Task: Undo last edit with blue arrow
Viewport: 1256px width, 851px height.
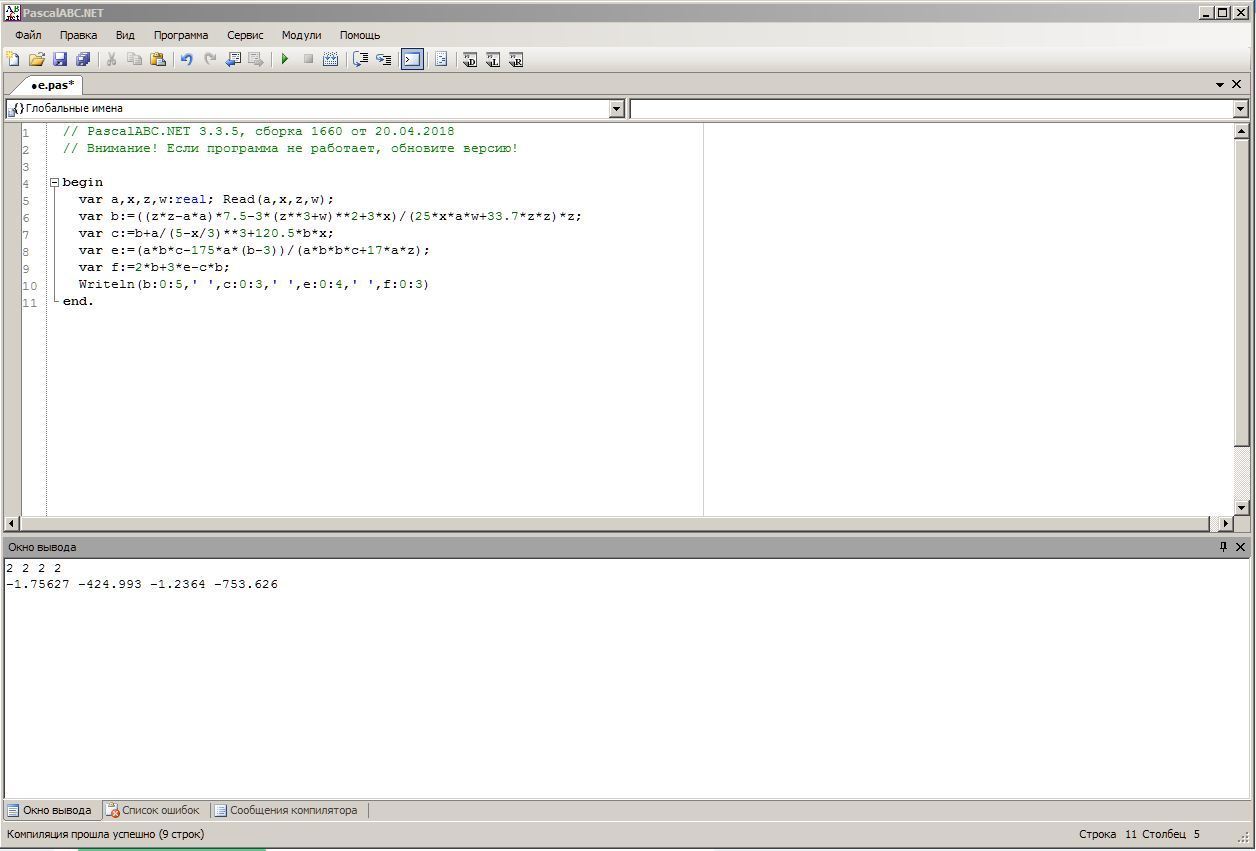Action: pyautogui.click(x=186, y=60)
